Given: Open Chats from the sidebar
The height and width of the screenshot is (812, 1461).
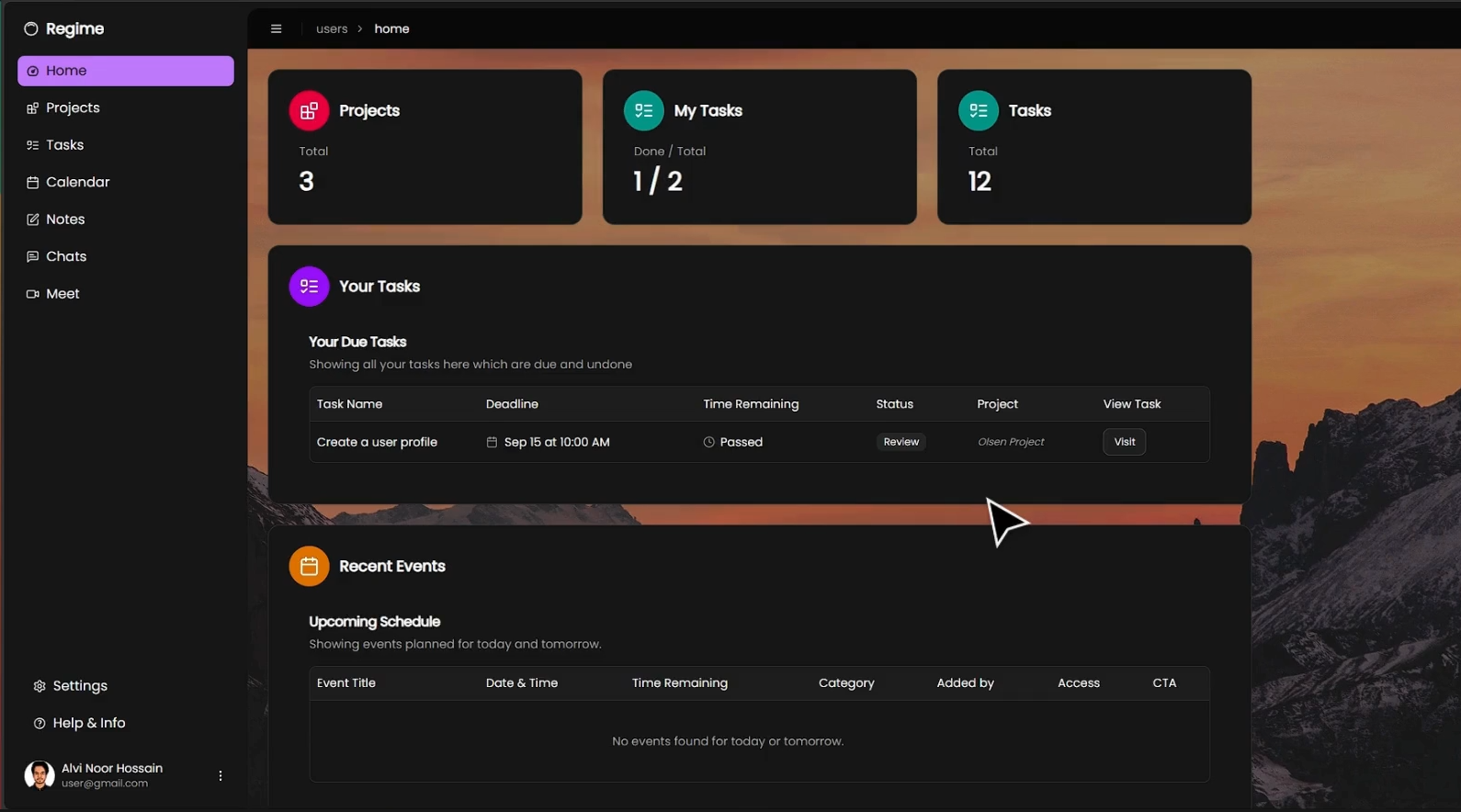Looking at the screenshot, I should (126, 256).
